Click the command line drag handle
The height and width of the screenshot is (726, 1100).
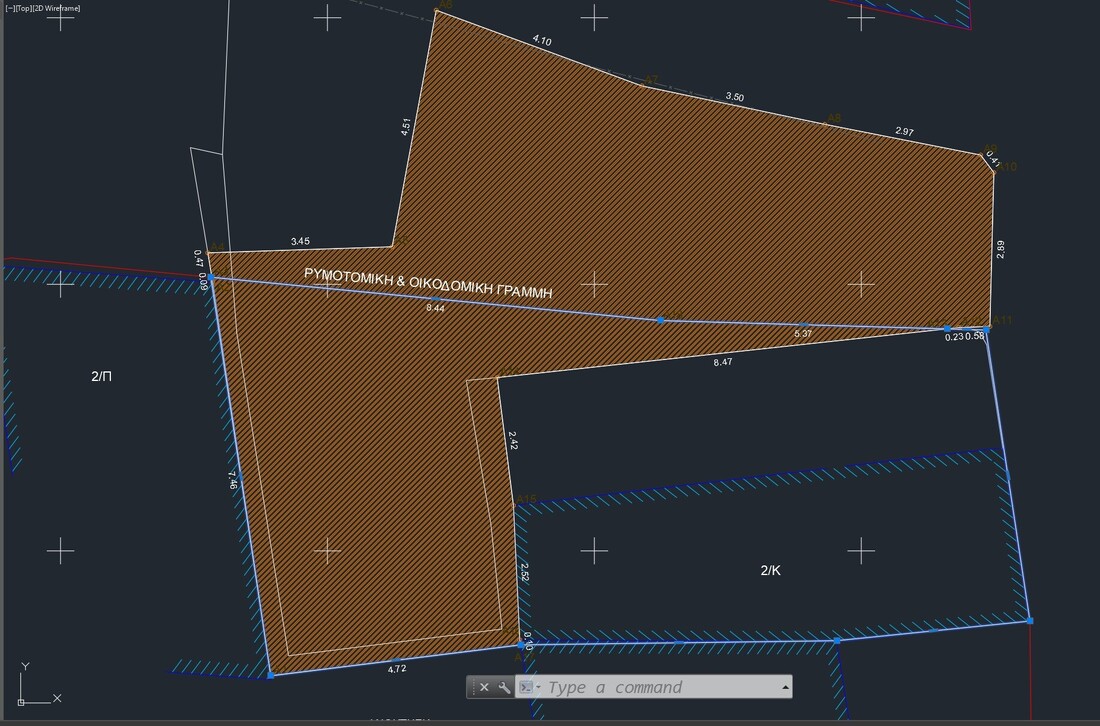pyautogui.click(x=471, y=687)
